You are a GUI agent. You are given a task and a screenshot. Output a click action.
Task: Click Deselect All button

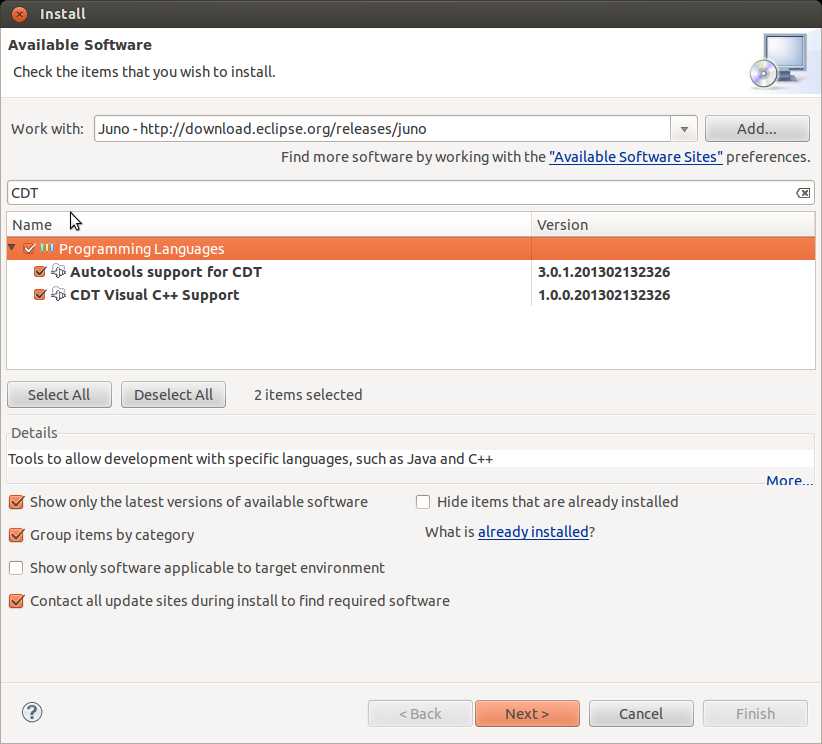(174, 394)
